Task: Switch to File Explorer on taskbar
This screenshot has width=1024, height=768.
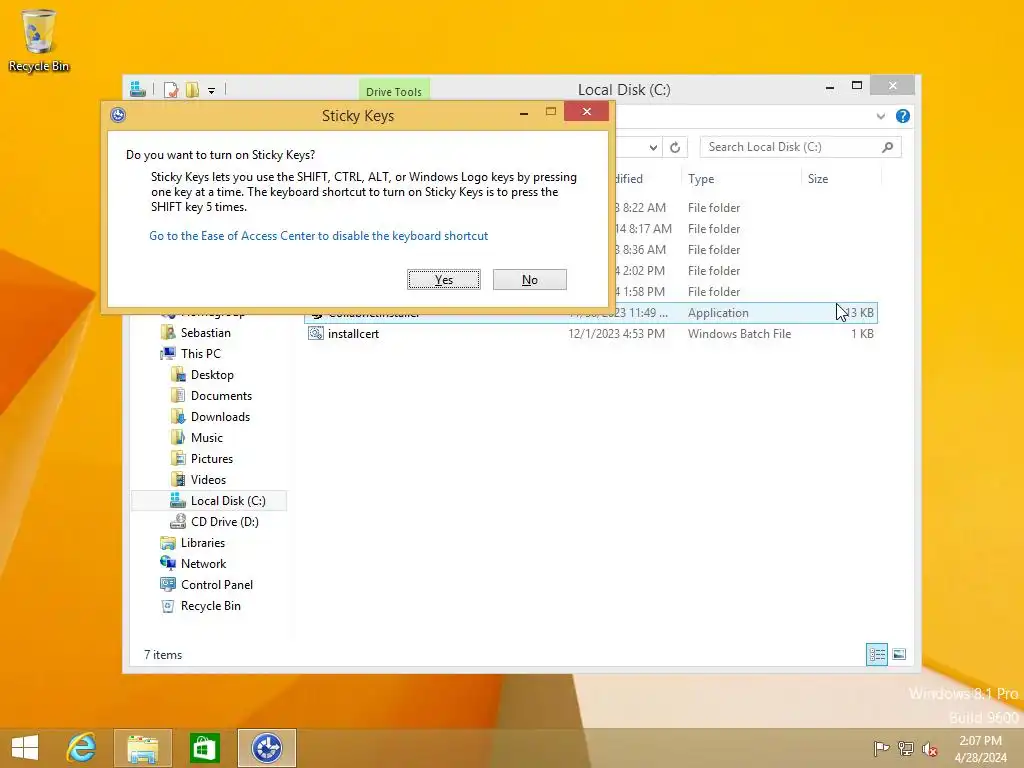Action: (x=142, y=748)
